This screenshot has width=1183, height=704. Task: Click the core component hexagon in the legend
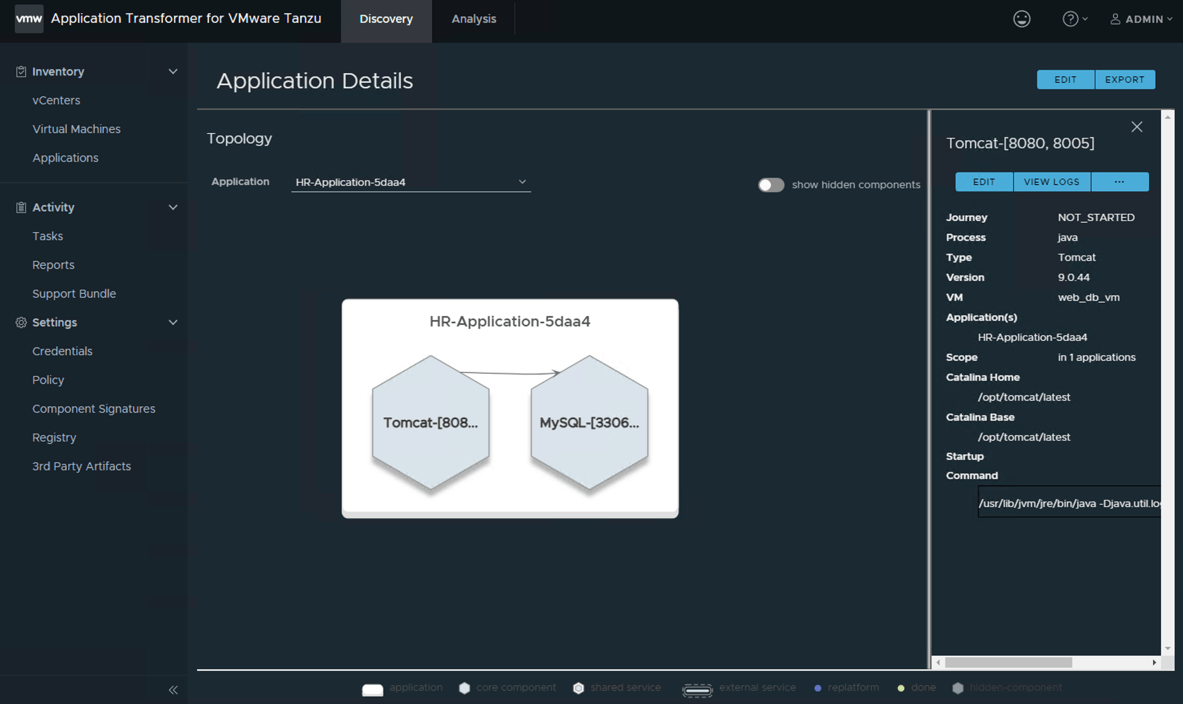(464, 687)
